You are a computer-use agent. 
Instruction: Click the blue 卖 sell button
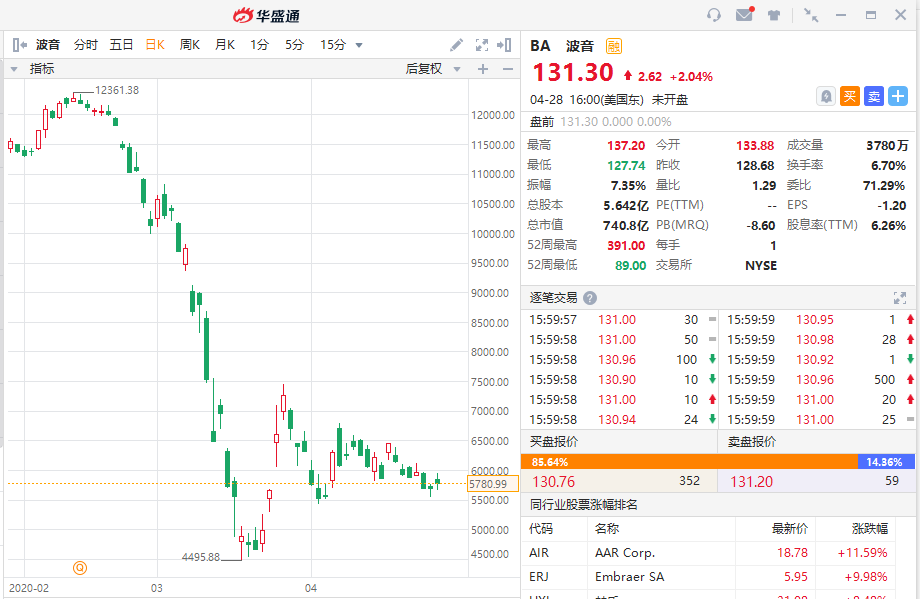(x=874, y=96)
